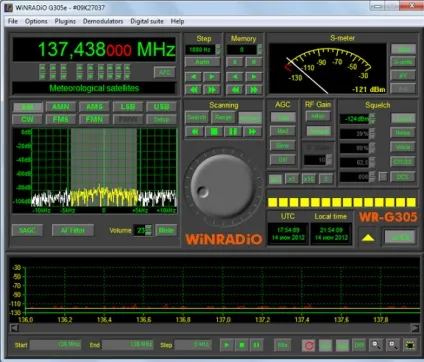
Task: Adjust Volume spinner arrows
Action: click(x=149, y=230)
